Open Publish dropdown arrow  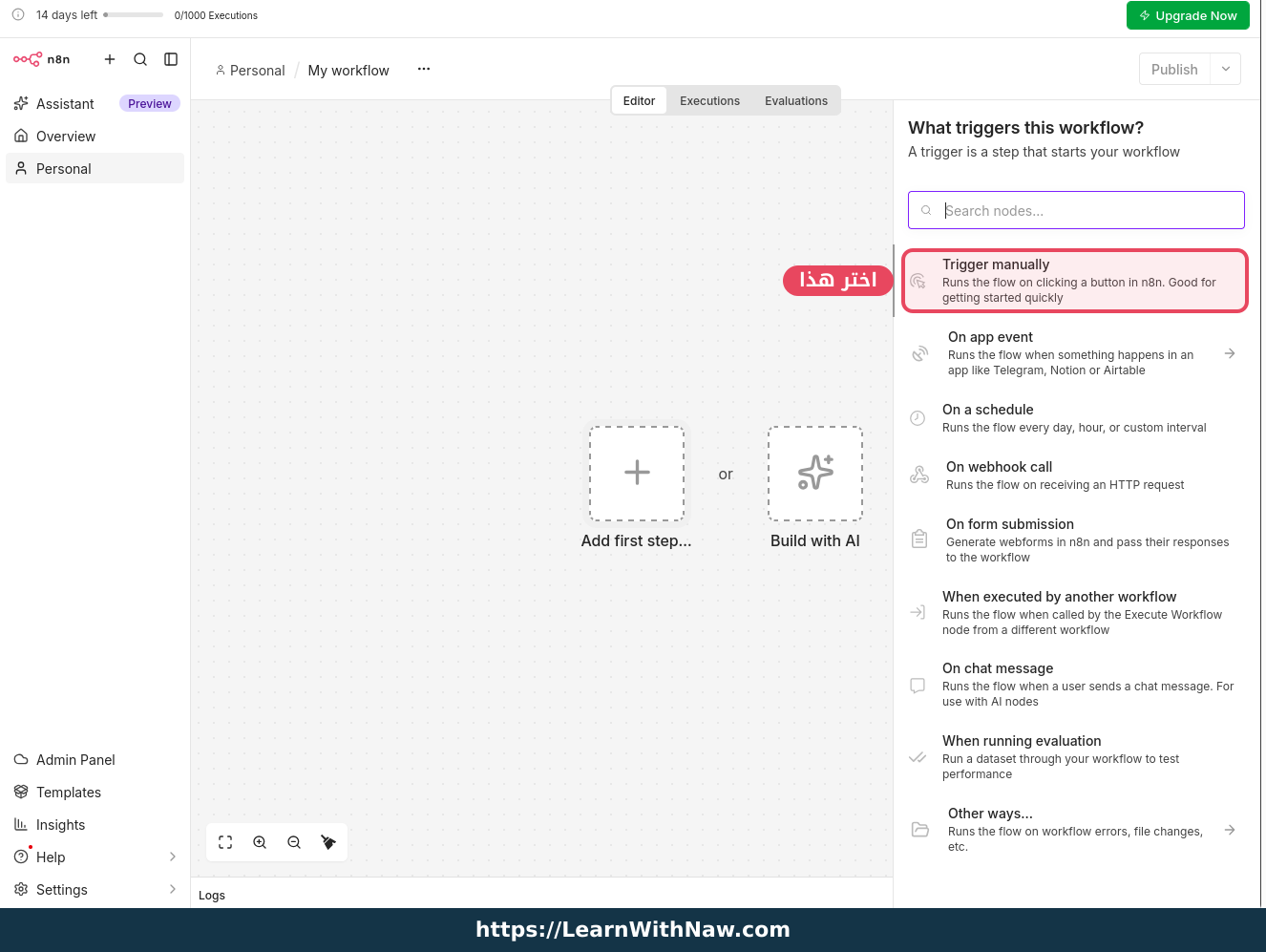1226,70
